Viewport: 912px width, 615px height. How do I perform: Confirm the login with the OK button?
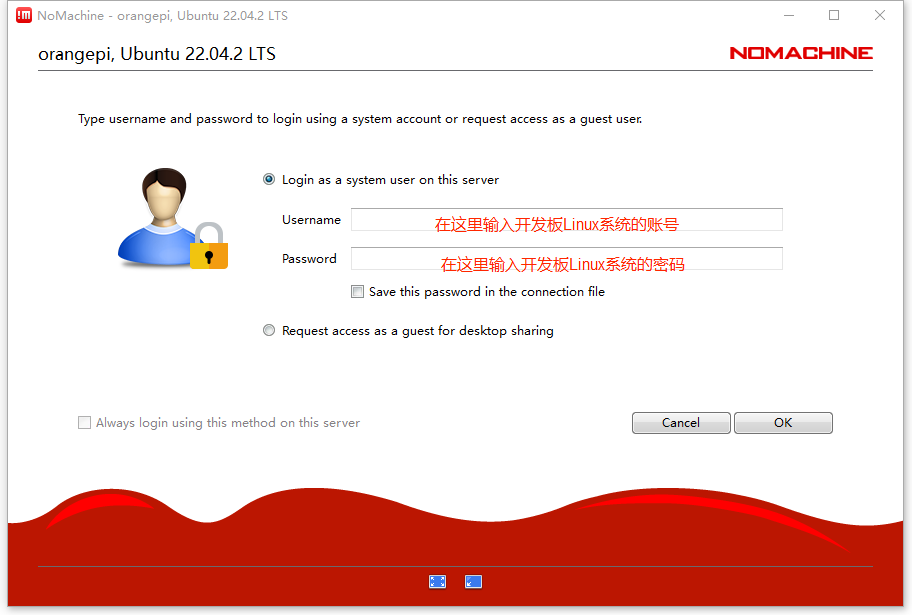783,422
